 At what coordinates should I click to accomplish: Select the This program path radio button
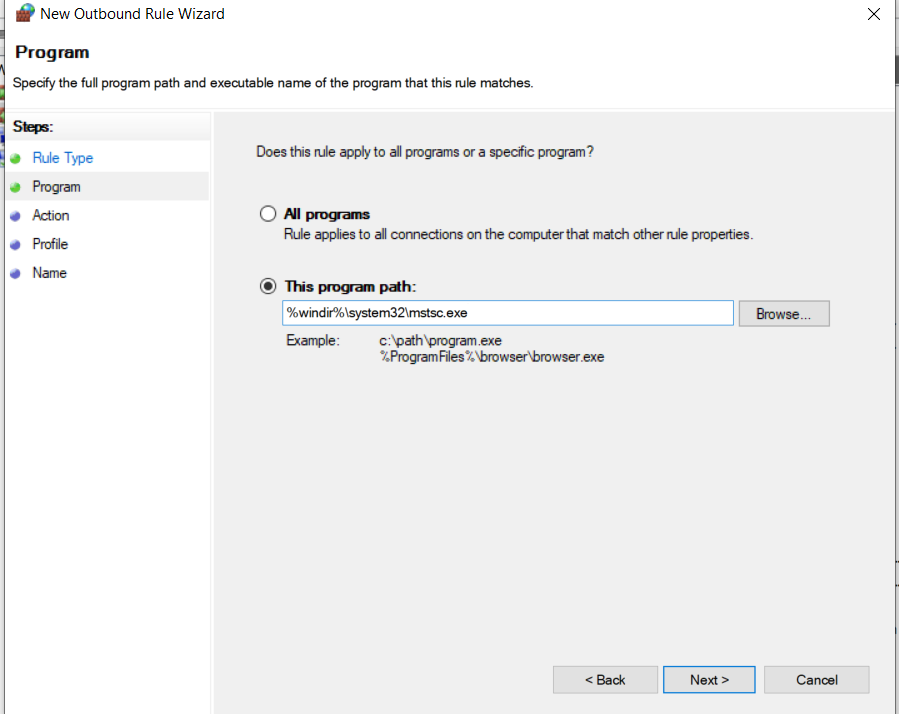click(267, 286)
